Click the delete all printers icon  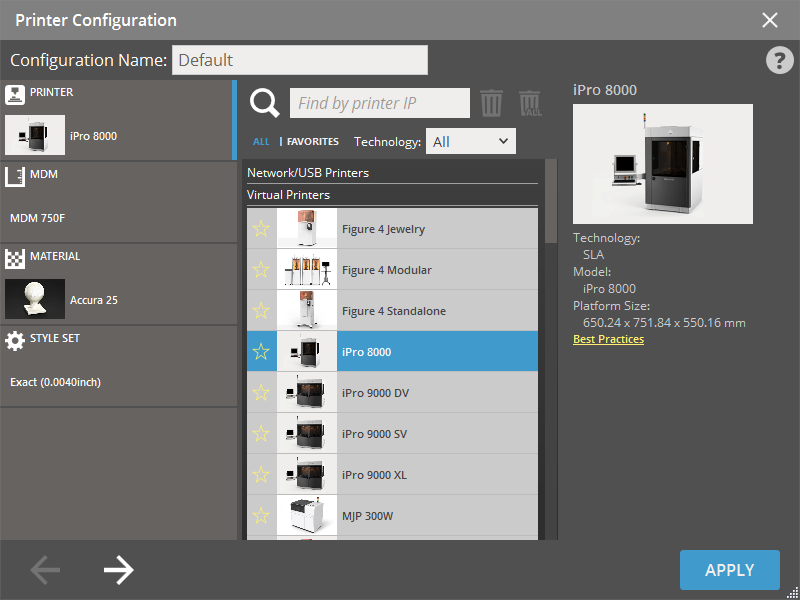[x=530, y=103]
